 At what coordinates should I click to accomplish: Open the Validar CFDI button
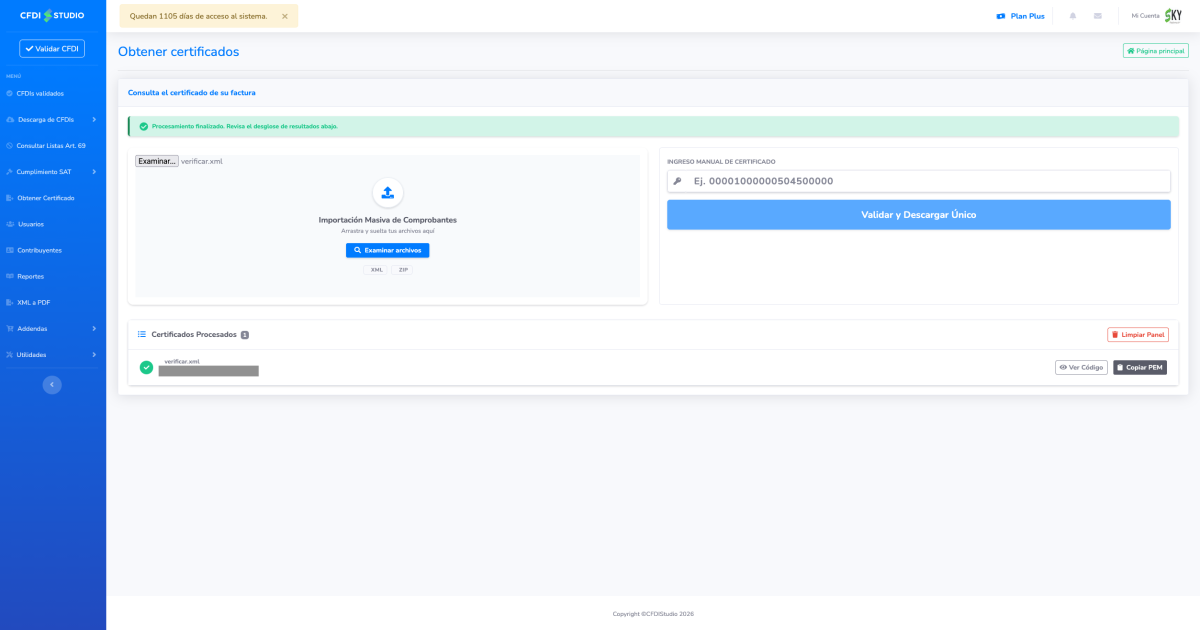pyautogui.click(x=52, y=48)
